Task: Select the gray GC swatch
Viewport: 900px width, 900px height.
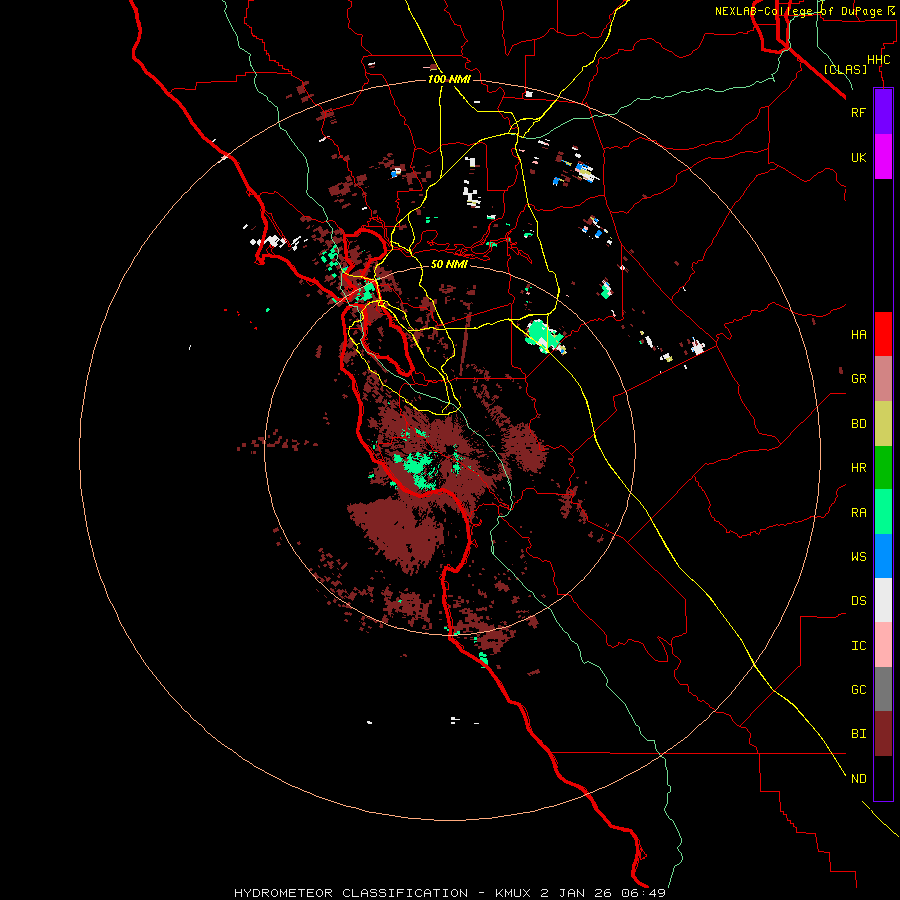Action: [x=883, y=689]
